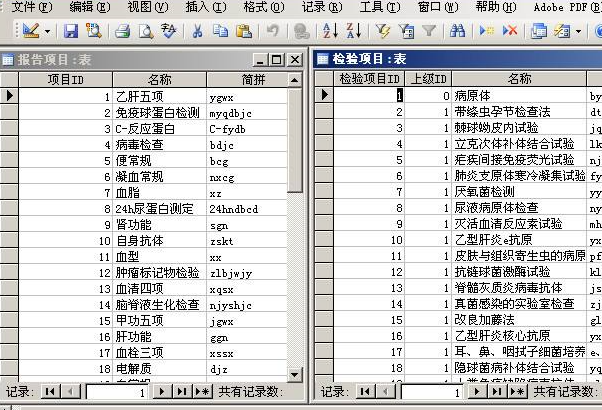
Task: Click the 名称 column header in 报告项目 table
Action: tap(159, 80)
